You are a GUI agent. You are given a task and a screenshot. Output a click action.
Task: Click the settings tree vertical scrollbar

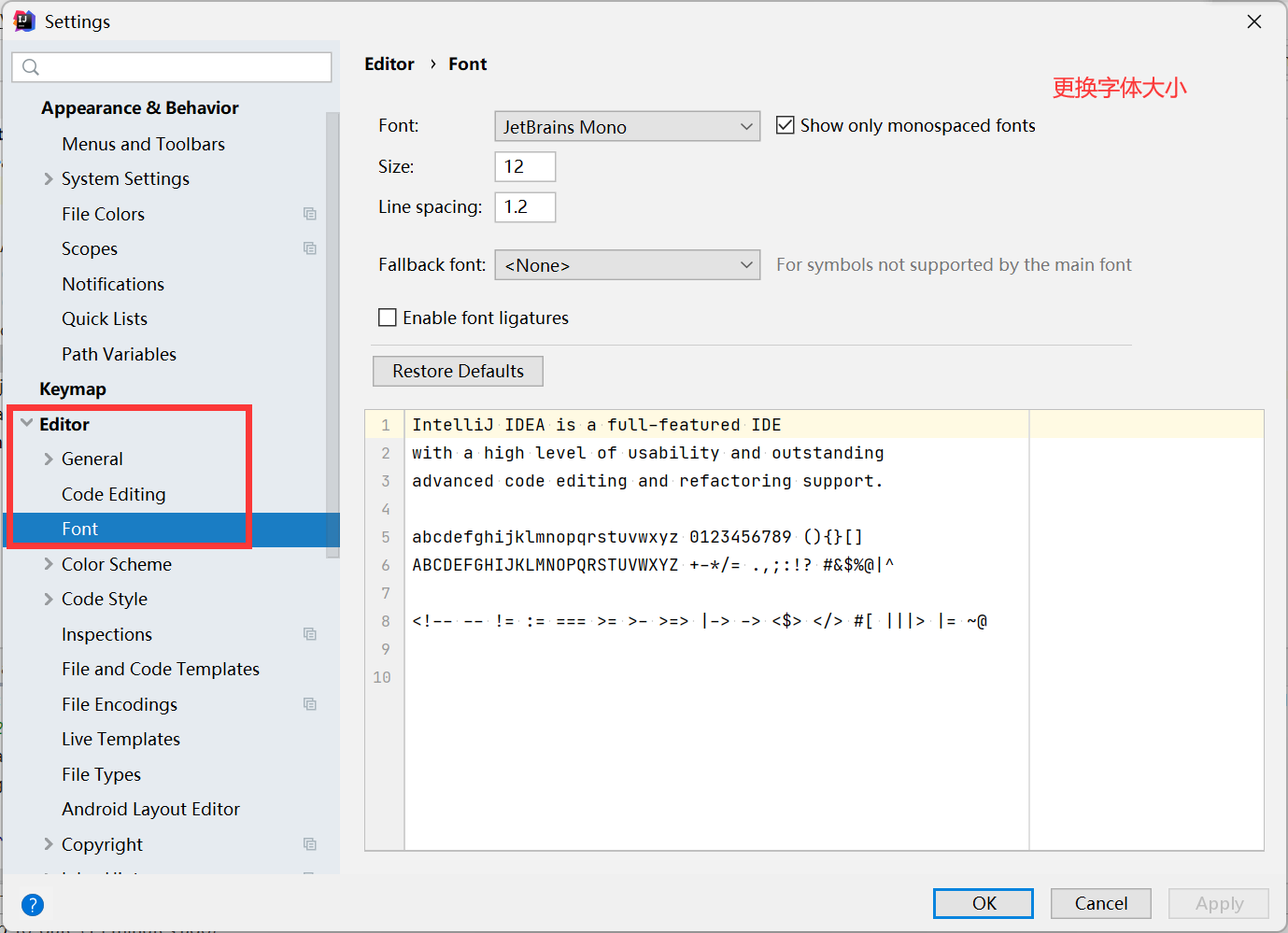(333, 334)
